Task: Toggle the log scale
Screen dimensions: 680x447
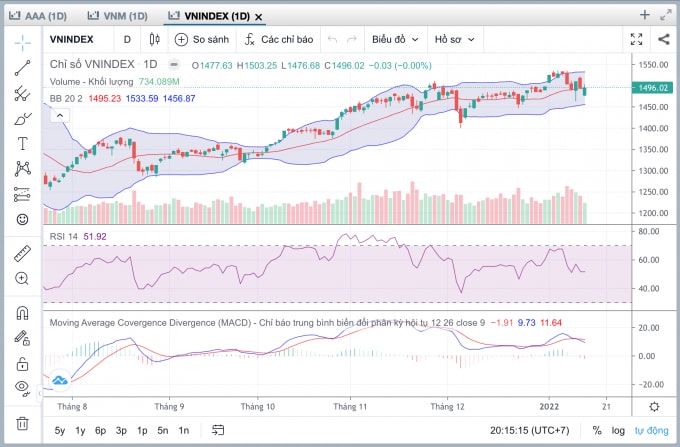Action: (618, 431)
